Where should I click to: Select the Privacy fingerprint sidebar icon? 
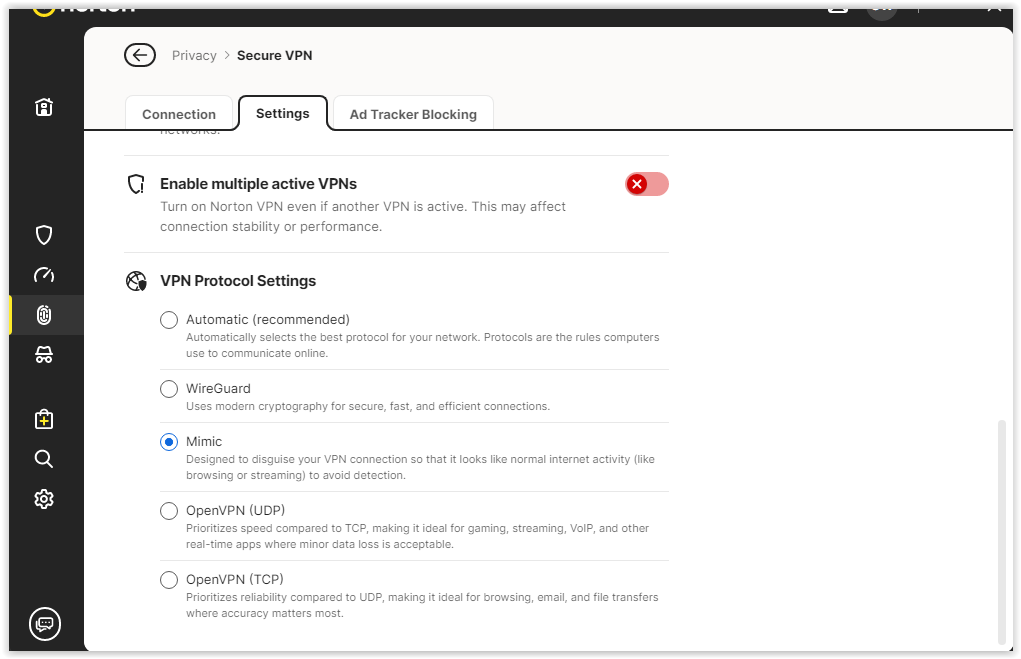44,315
